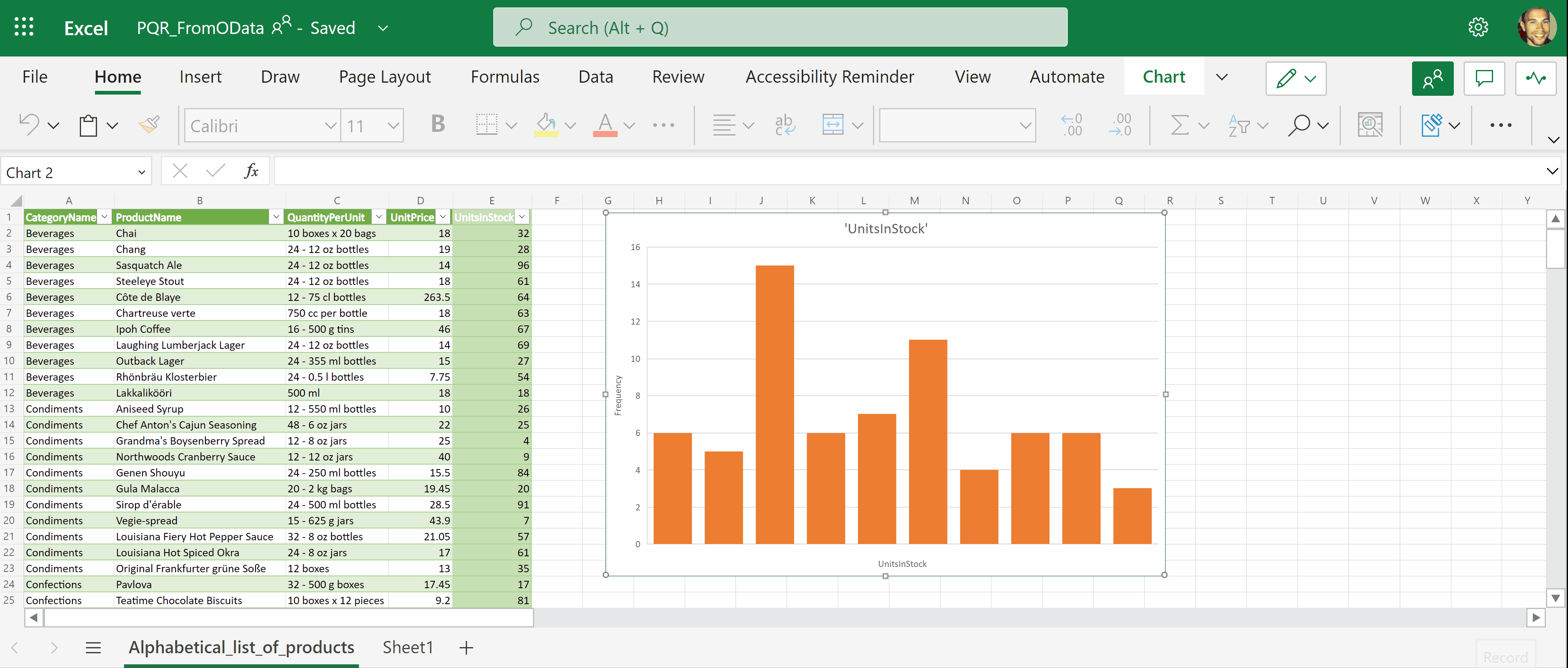
Task: Switch to the Data ribbon tab
Action: (595, 77)
